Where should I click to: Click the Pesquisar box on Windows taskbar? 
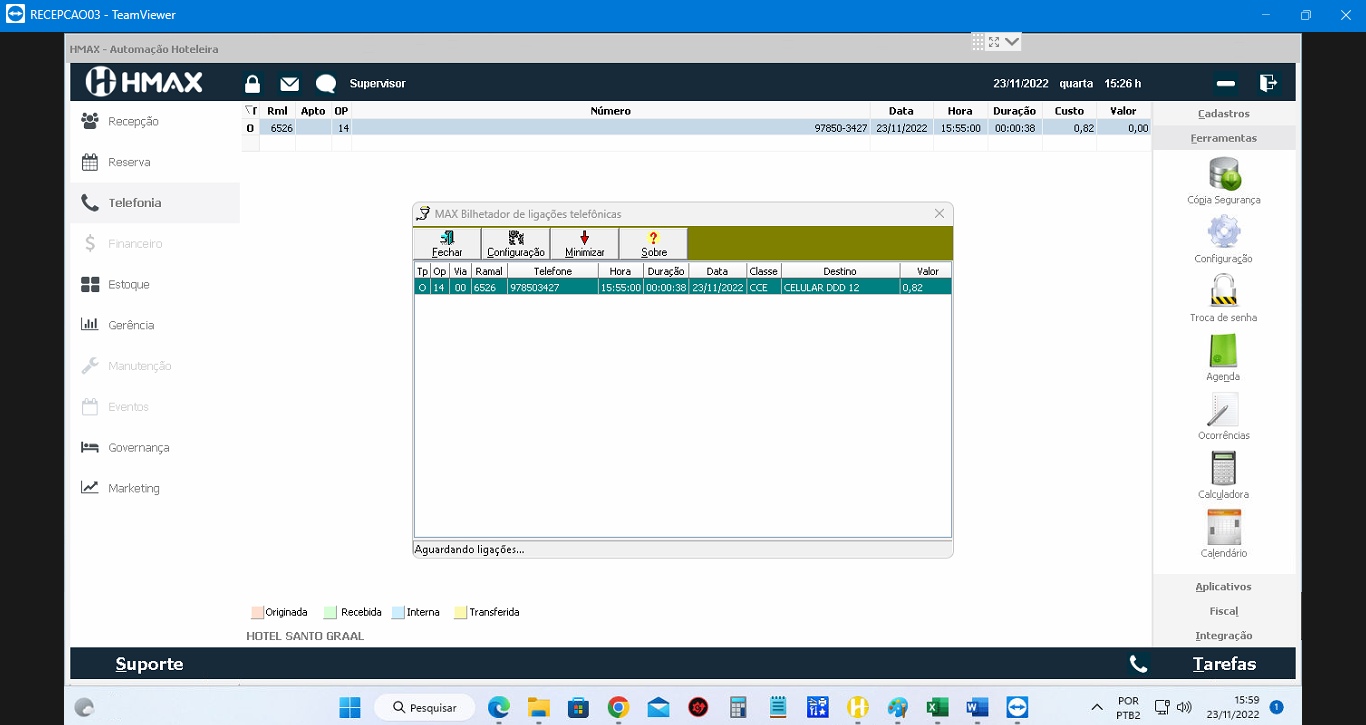[424, 707]
